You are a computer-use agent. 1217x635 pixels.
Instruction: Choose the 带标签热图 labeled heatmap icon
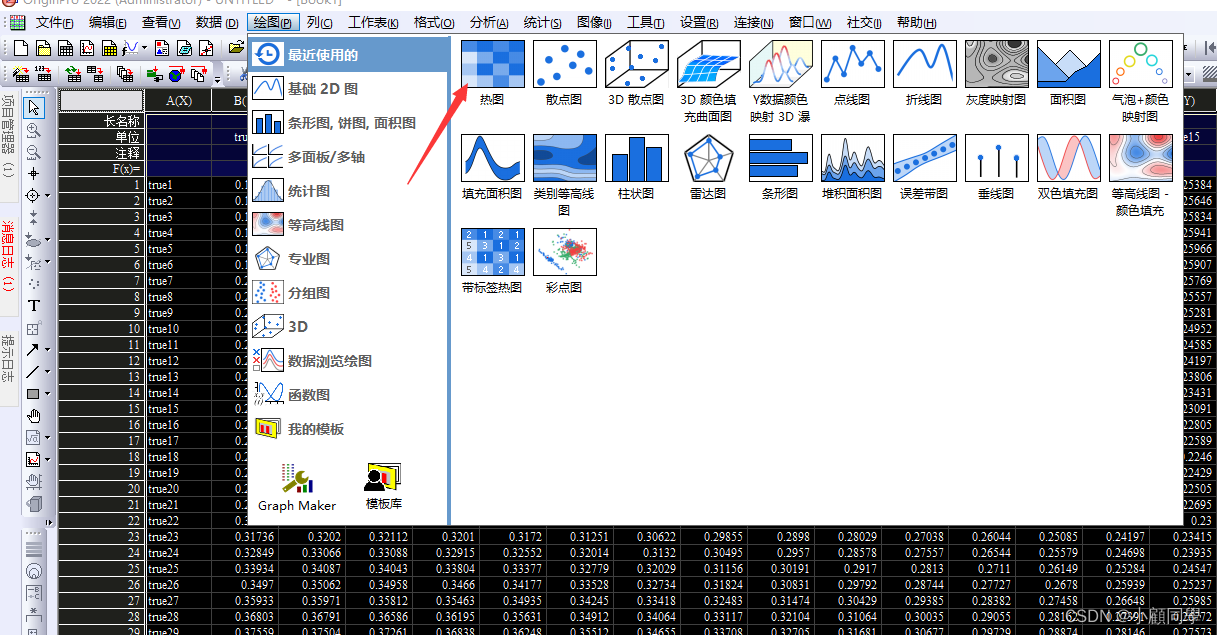pyautogui.click(x=492, y=261)
